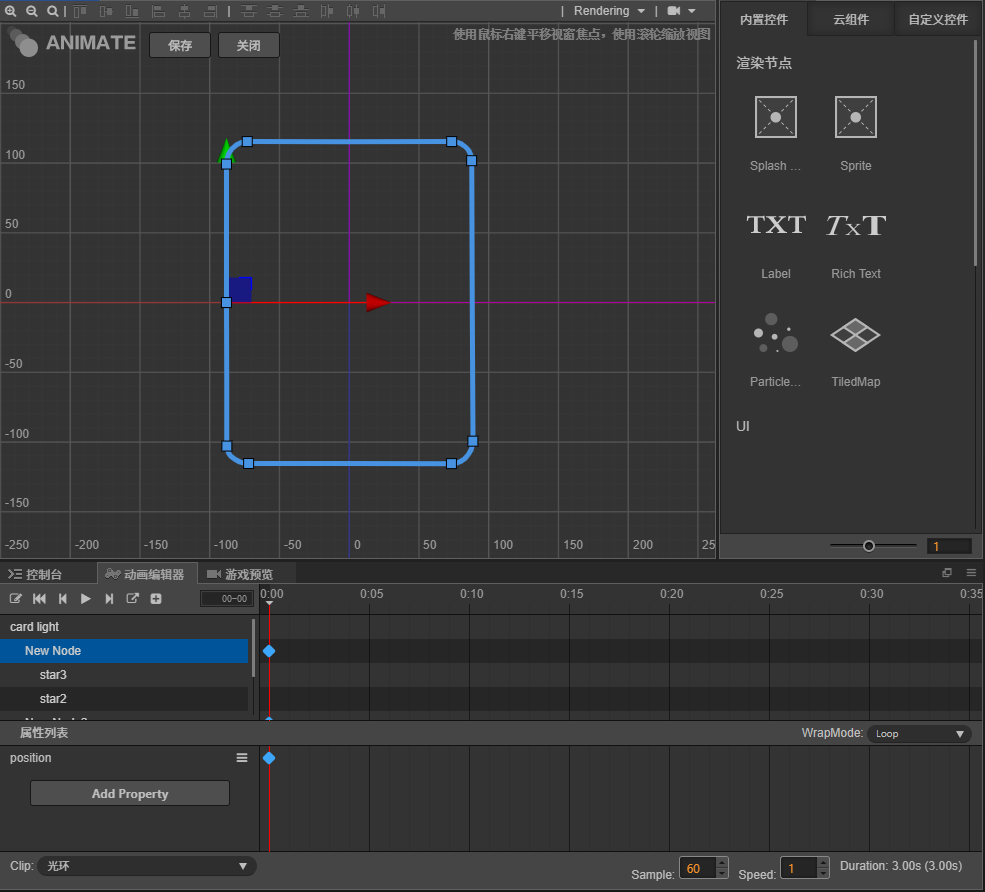Select the Rich Text node icon
The image size is (985, 892).
pos(855,226)
